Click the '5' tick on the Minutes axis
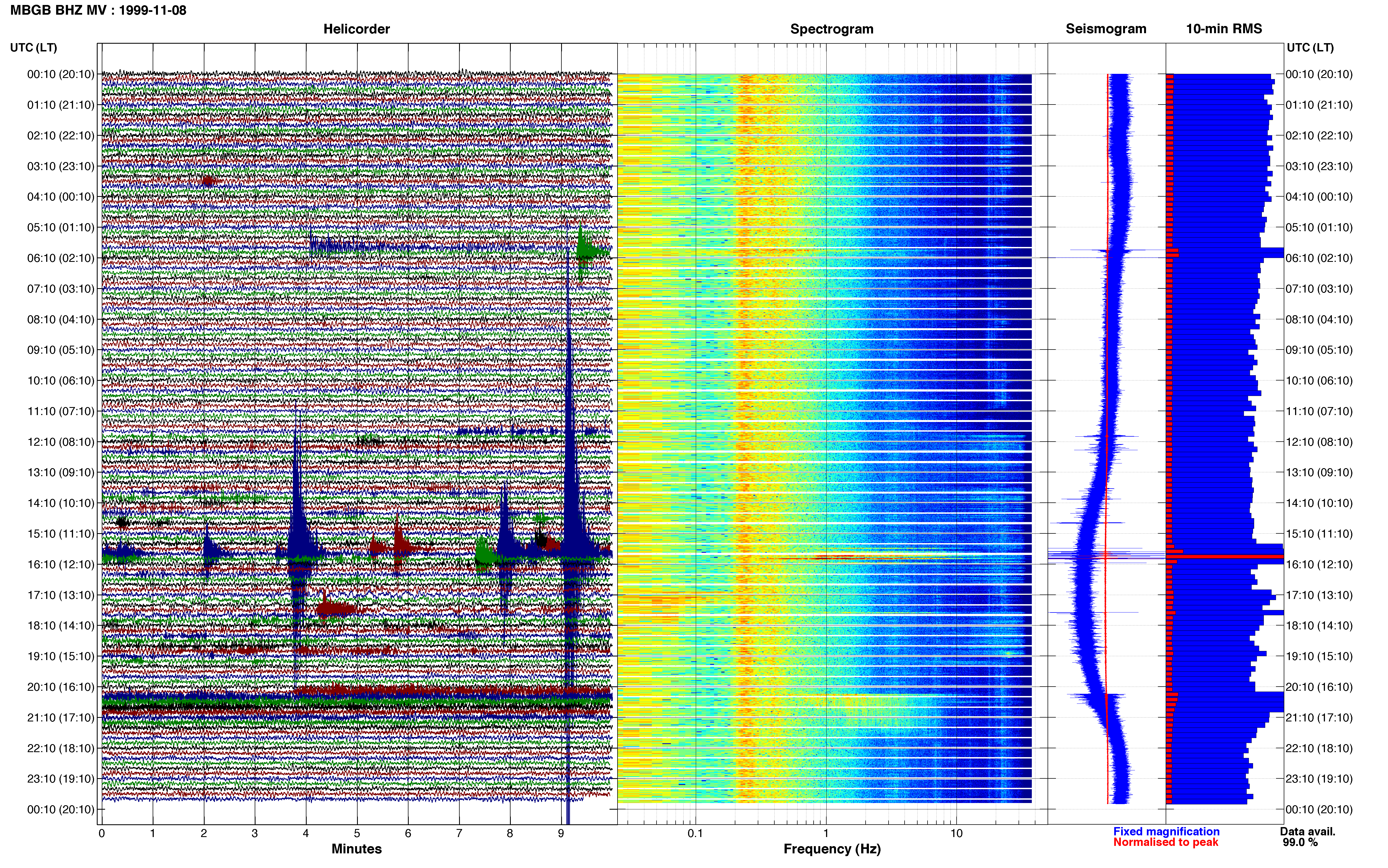 coord(357,833)
